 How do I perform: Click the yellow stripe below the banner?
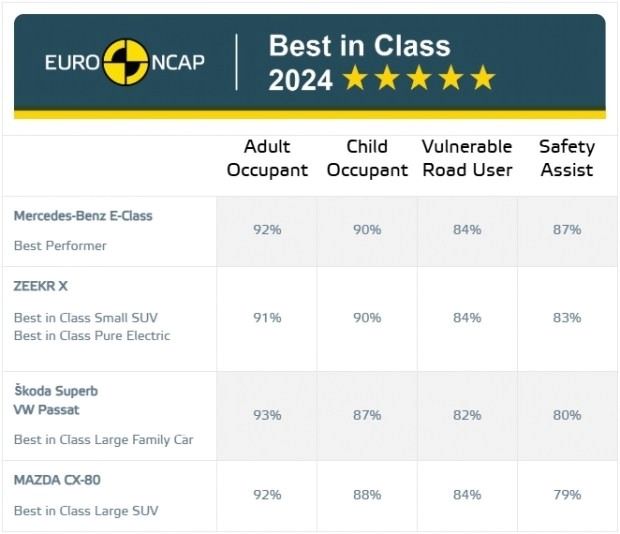coord(310,115)
